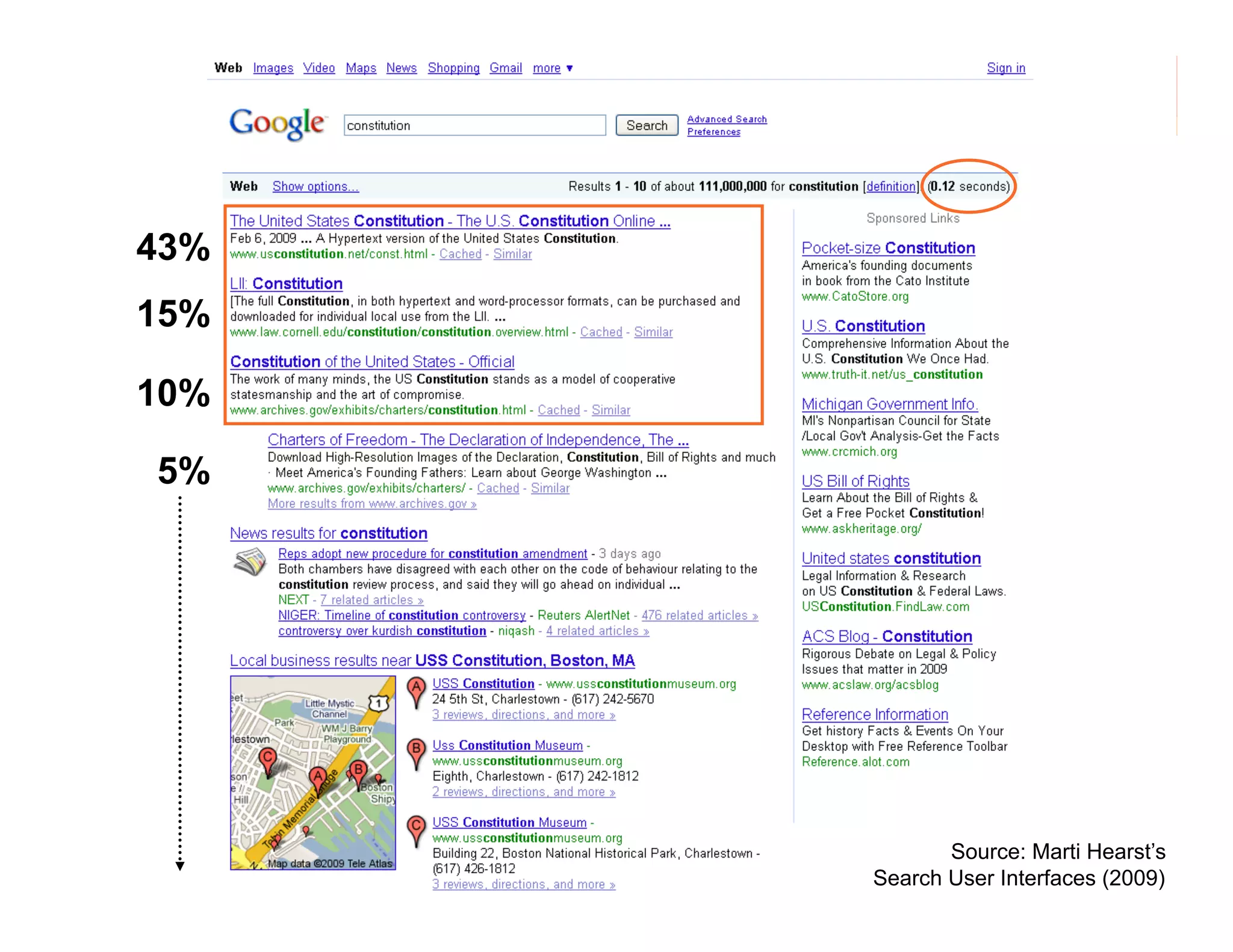This screenshot has width=1233, height=952.
Task: Click Show options... link
Action: point(315,187)
